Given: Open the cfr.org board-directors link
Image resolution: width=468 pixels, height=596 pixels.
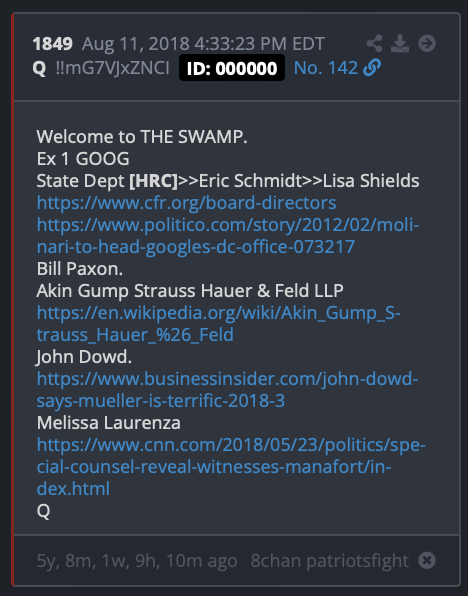Looking at the screenshot, I should click(x=186, y=203).
